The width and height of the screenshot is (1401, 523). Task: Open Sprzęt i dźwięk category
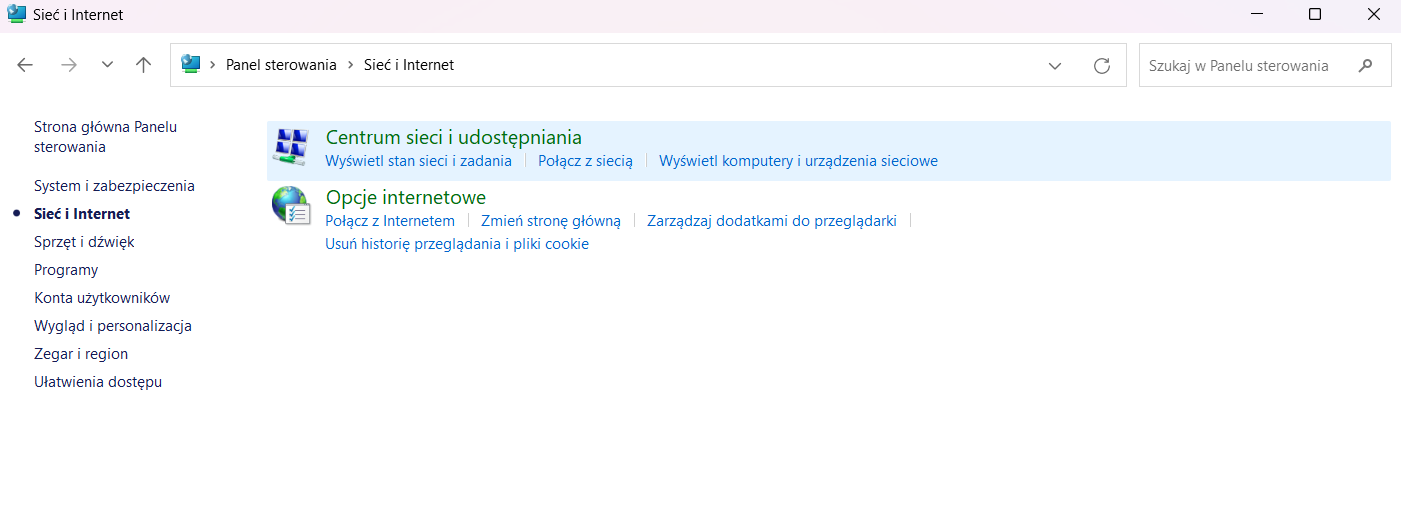pyautogui.click(x=84, y=242)
